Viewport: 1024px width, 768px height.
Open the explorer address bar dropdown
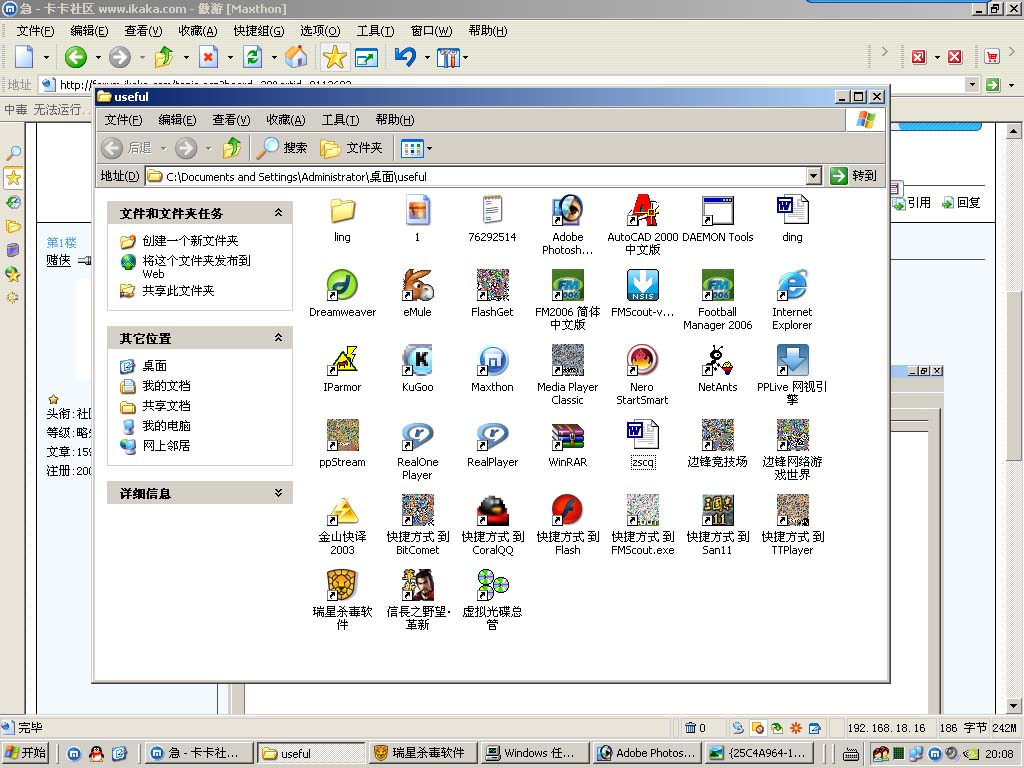(x=813, y=176)
